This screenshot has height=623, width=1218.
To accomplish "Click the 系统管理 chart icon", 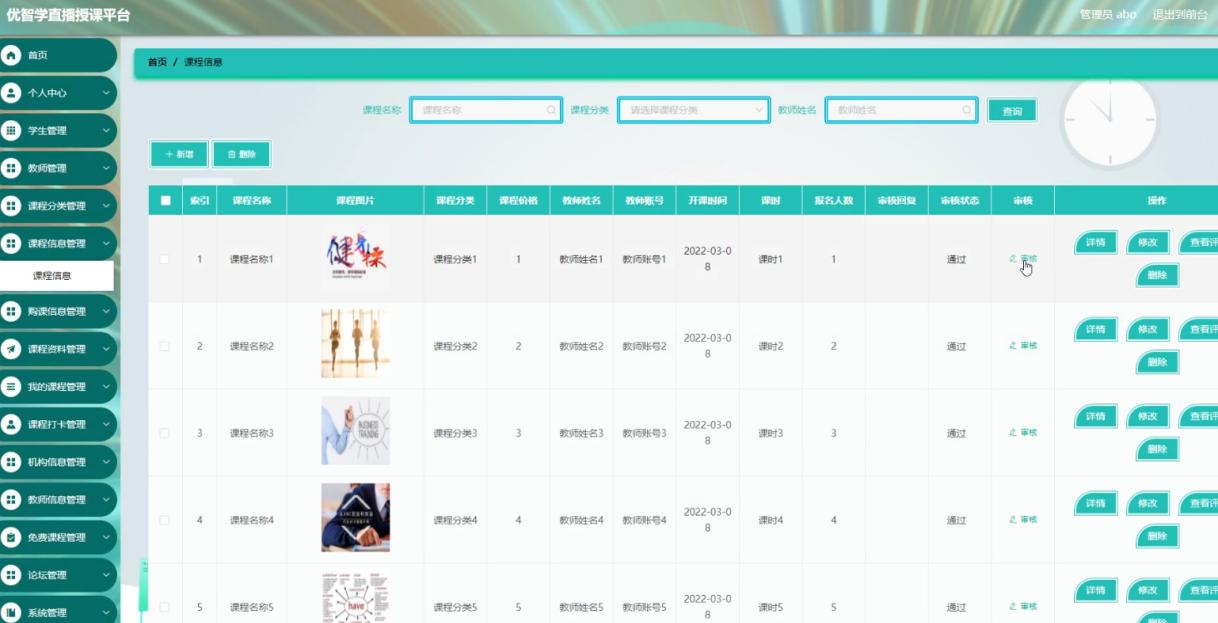I will point(11,612).
